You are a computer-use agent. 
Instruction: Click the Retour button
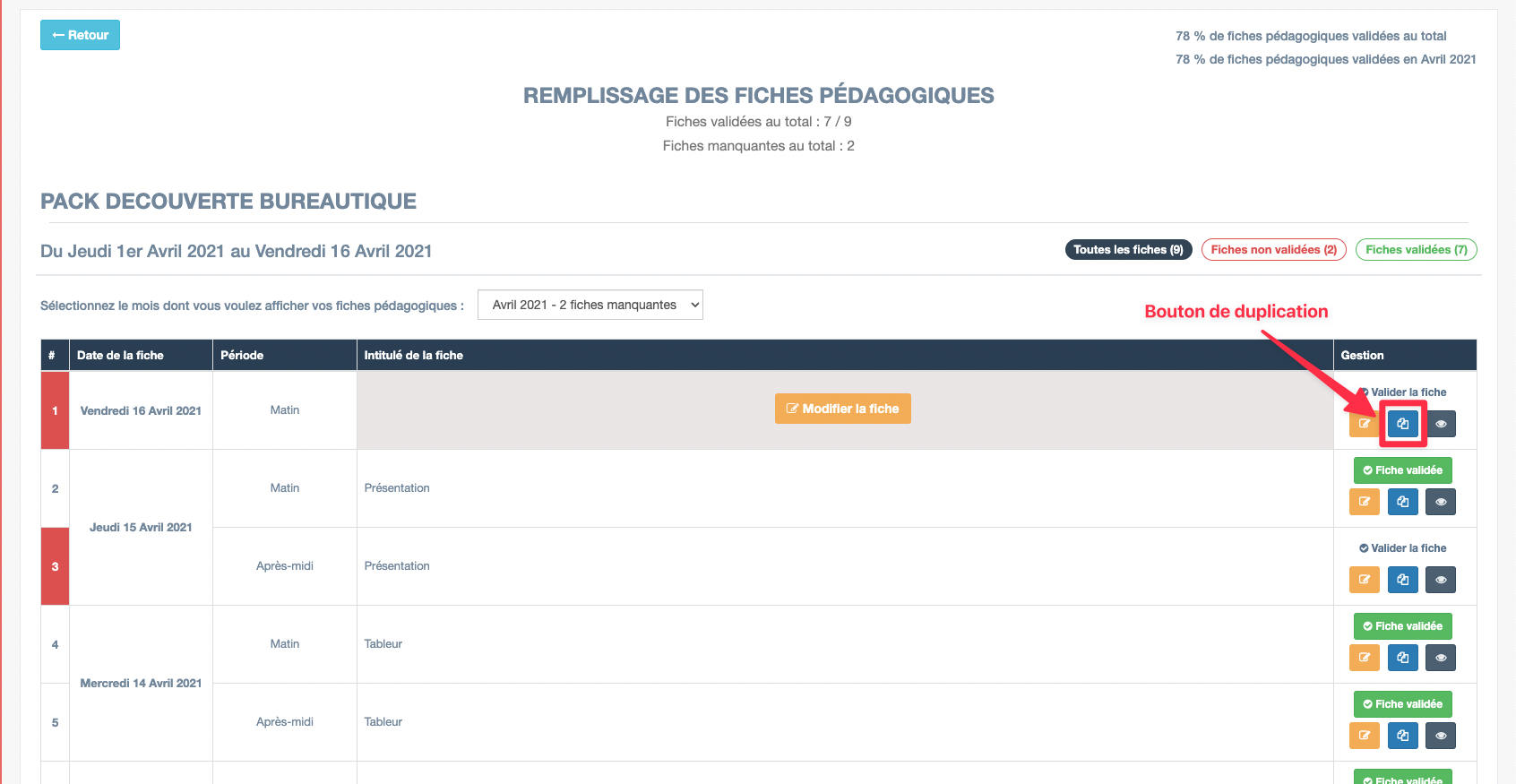pos(80,35)
